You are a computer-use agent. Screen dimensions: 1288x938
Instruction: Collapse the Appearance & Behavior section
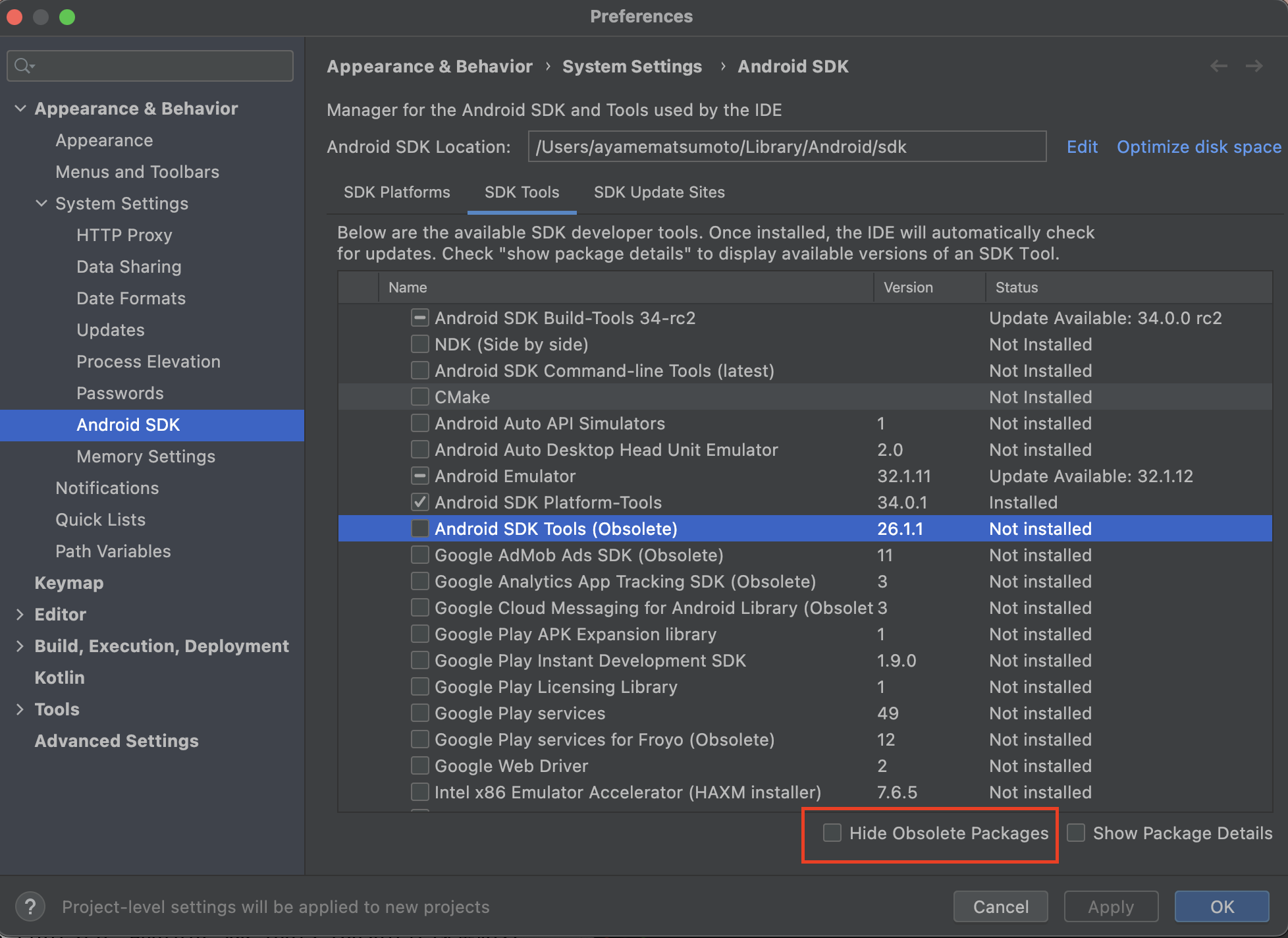(x=20, y=108)
